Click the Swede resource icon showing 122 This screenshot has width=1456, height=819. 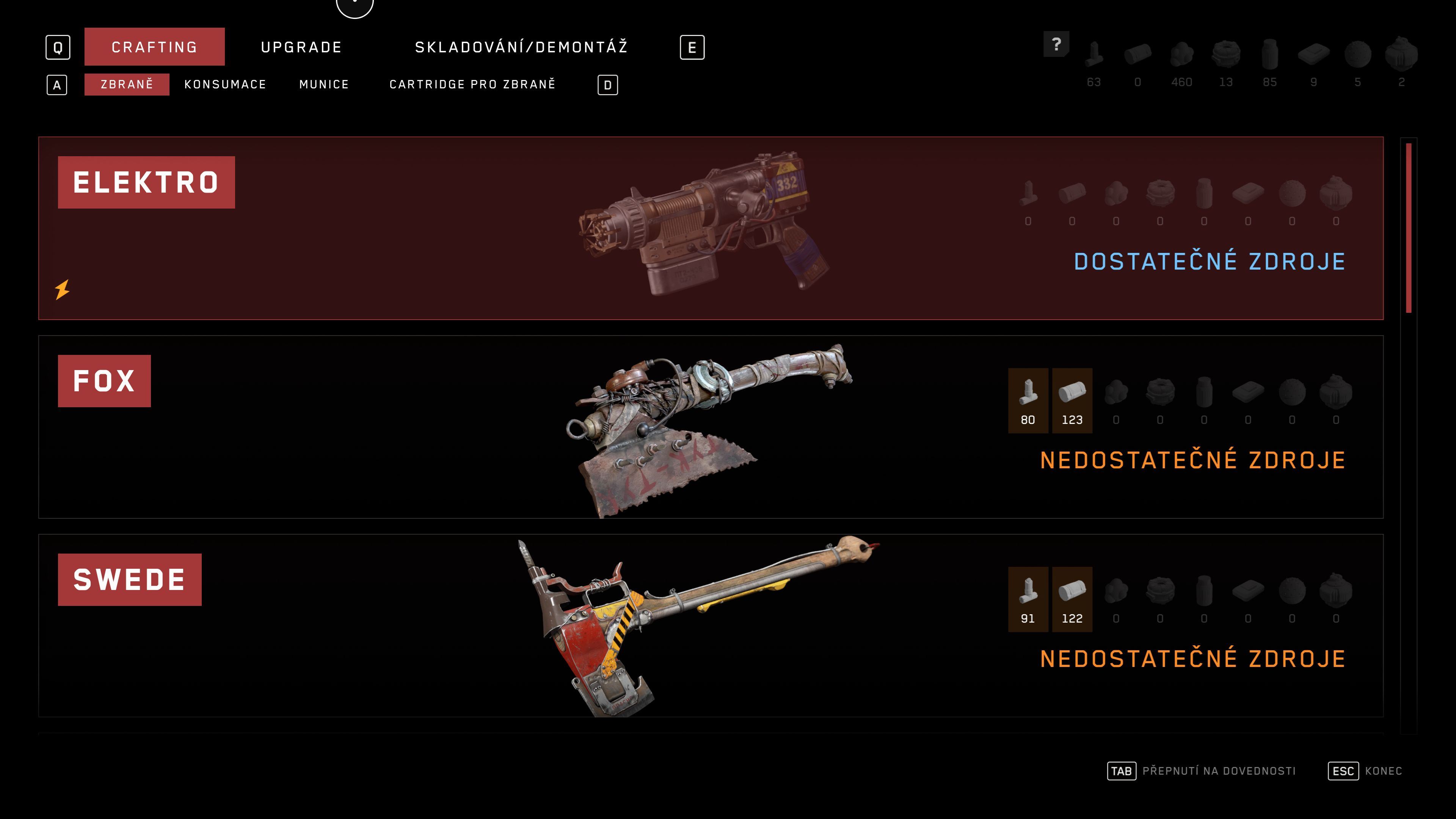coord(1072,599)
